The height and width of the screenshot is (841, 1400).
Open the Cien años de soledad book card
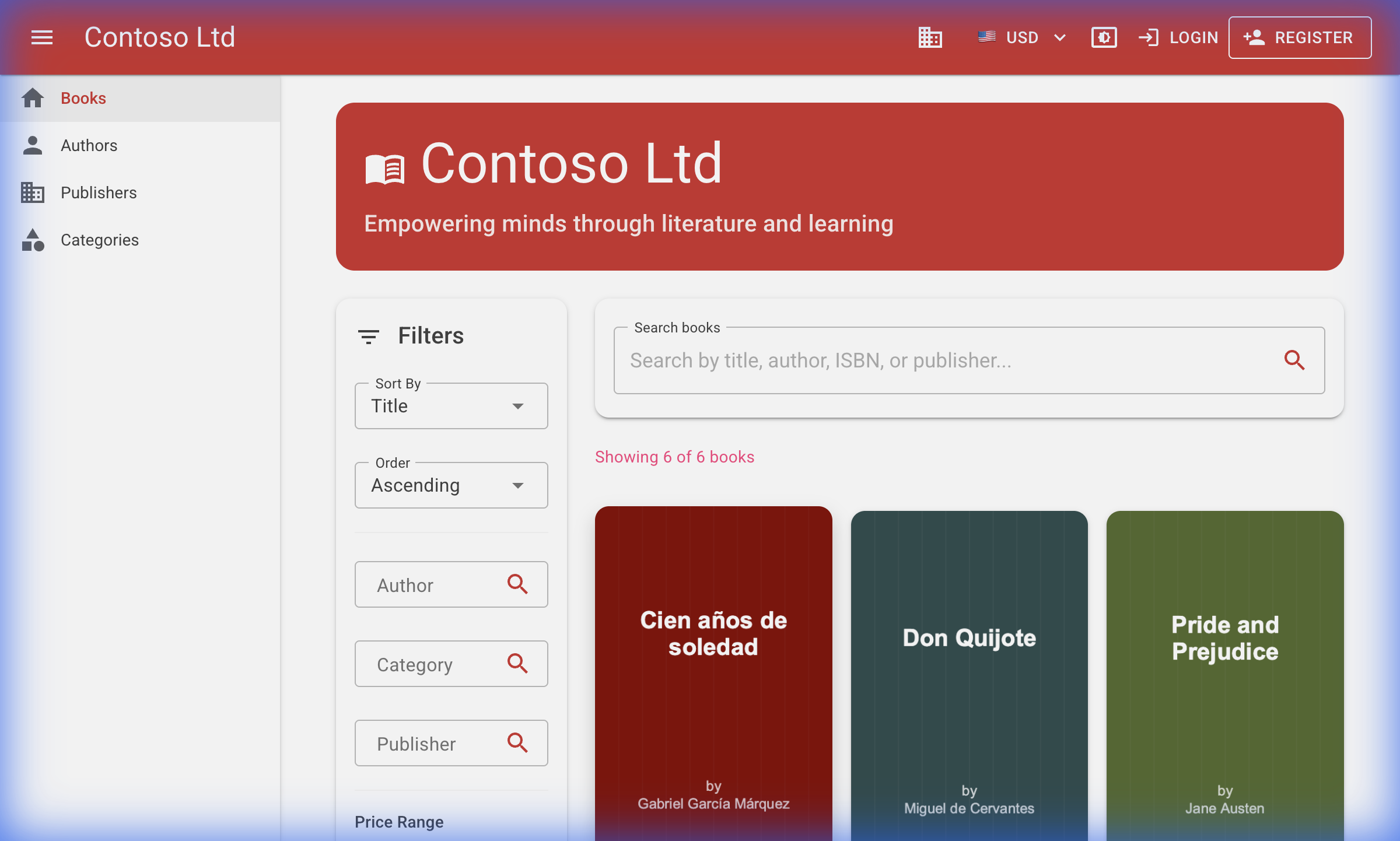pos(713,674)
